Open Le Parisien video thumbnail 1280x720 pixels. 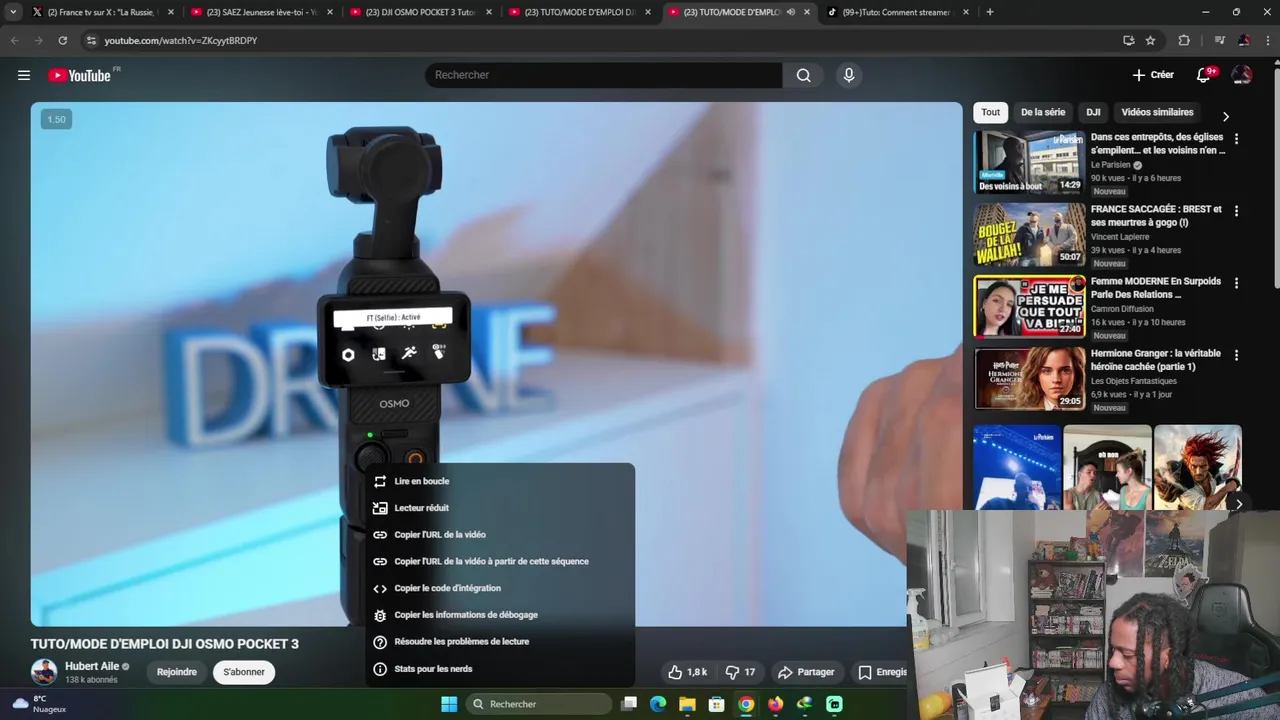coord(1029,162)
